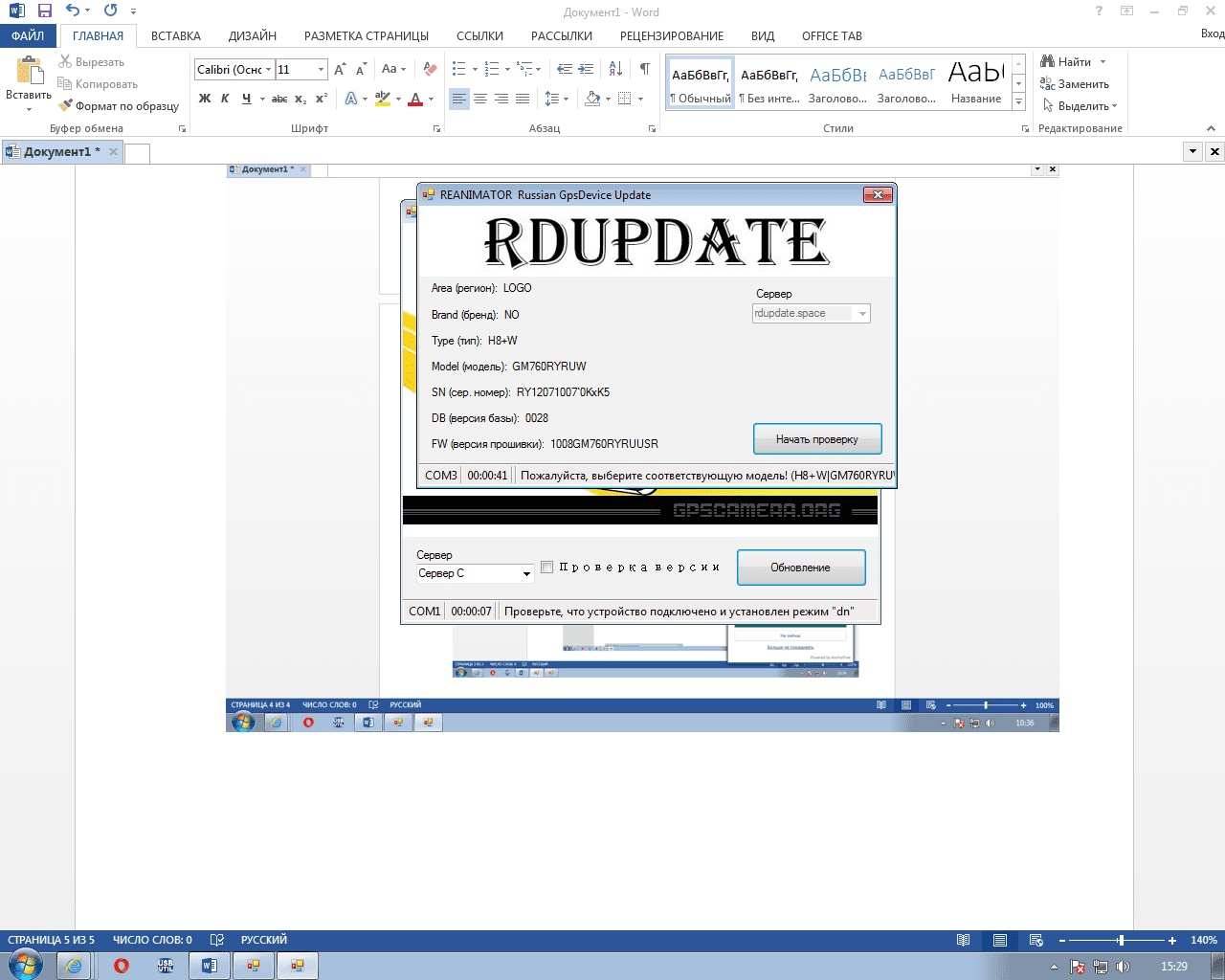Expand the Сервер С server dropdown

pos(526,574)
